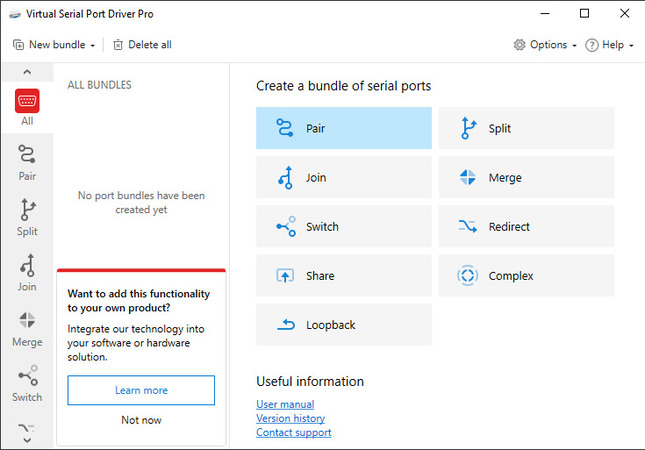Dismiss the promo with Not now
645x450 pixels.
(x=141, y=420)
